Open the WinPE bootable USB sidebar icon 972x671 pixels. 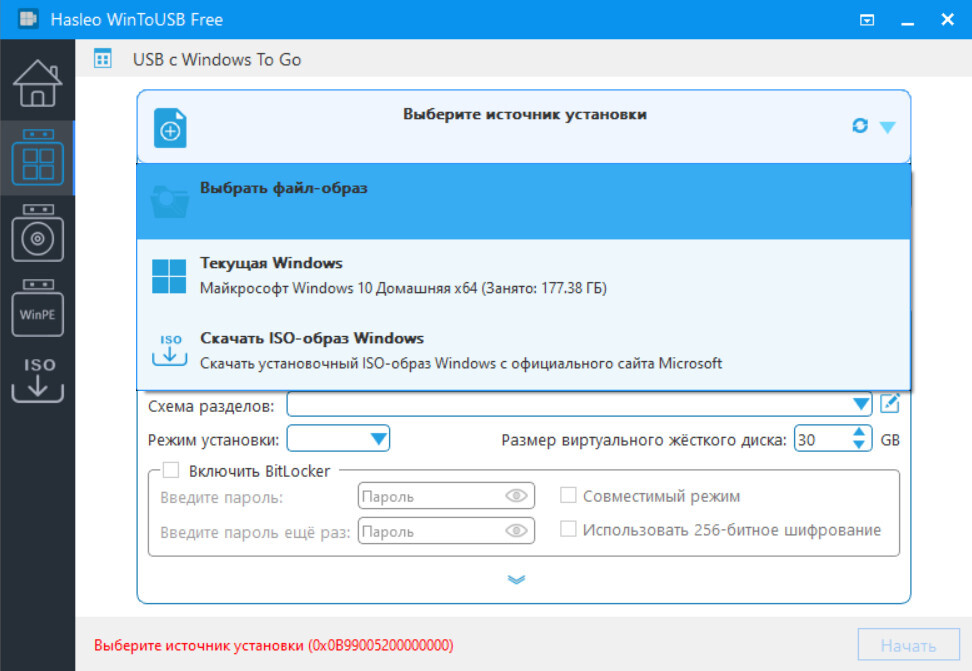pyautogui.click(x=37, y=308)
